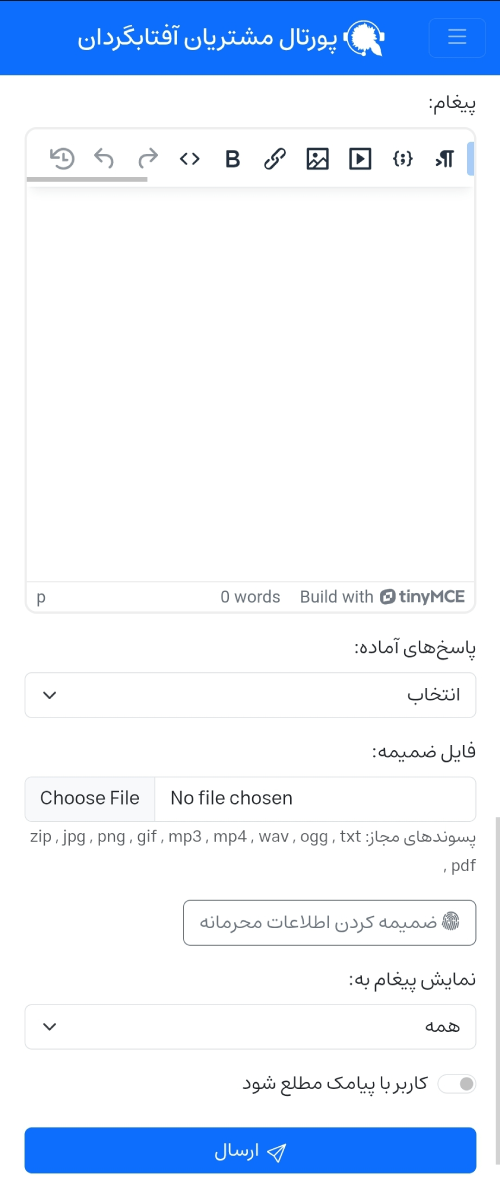Image resolution: width=500 pixels, height=1203 pixels.
Task: Open the hamburger navigation menu
Action: (457, 37)
